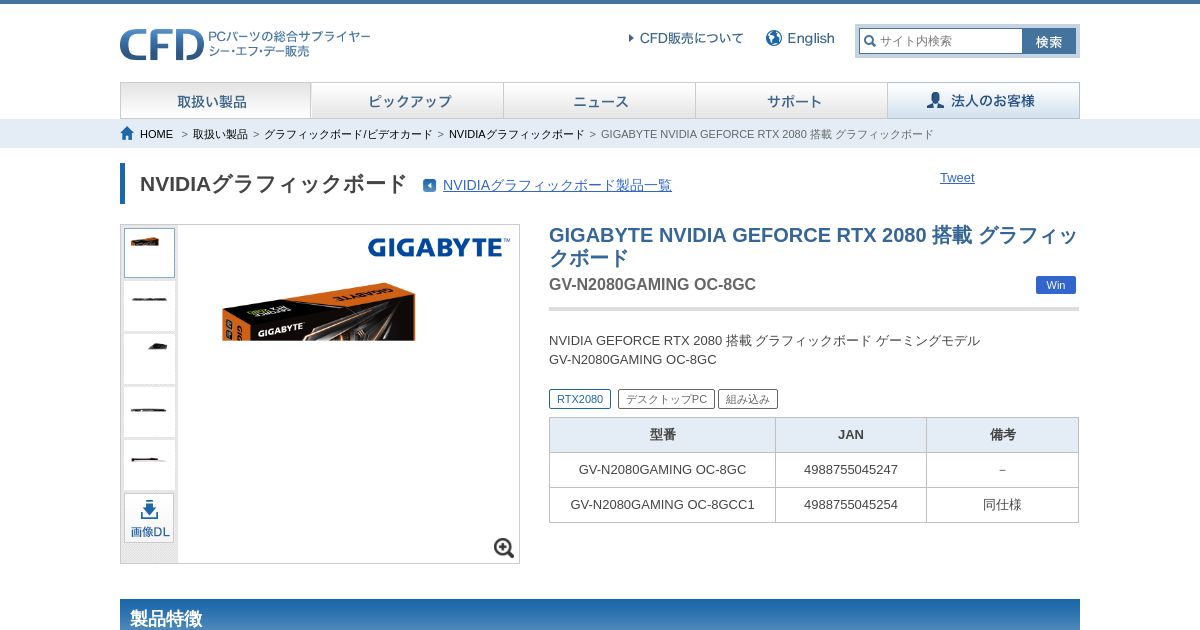This screenshot has height=630, width=1200.
Task: Open the 法人のお客様 navigation tab
Action: (983, 101)
